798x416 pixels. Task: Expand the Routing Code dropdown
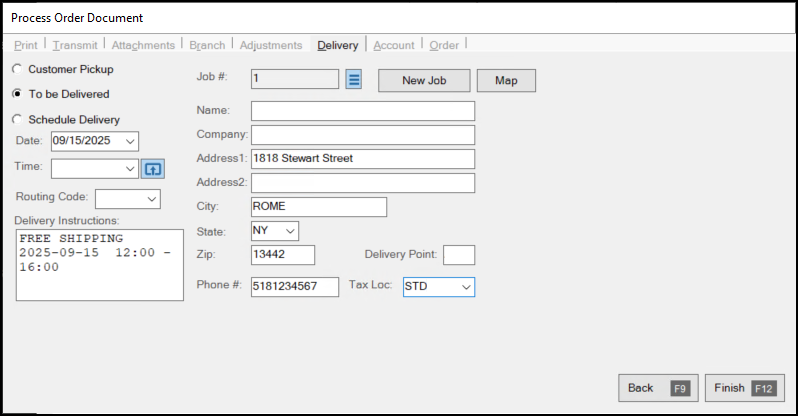pos(151,199)
